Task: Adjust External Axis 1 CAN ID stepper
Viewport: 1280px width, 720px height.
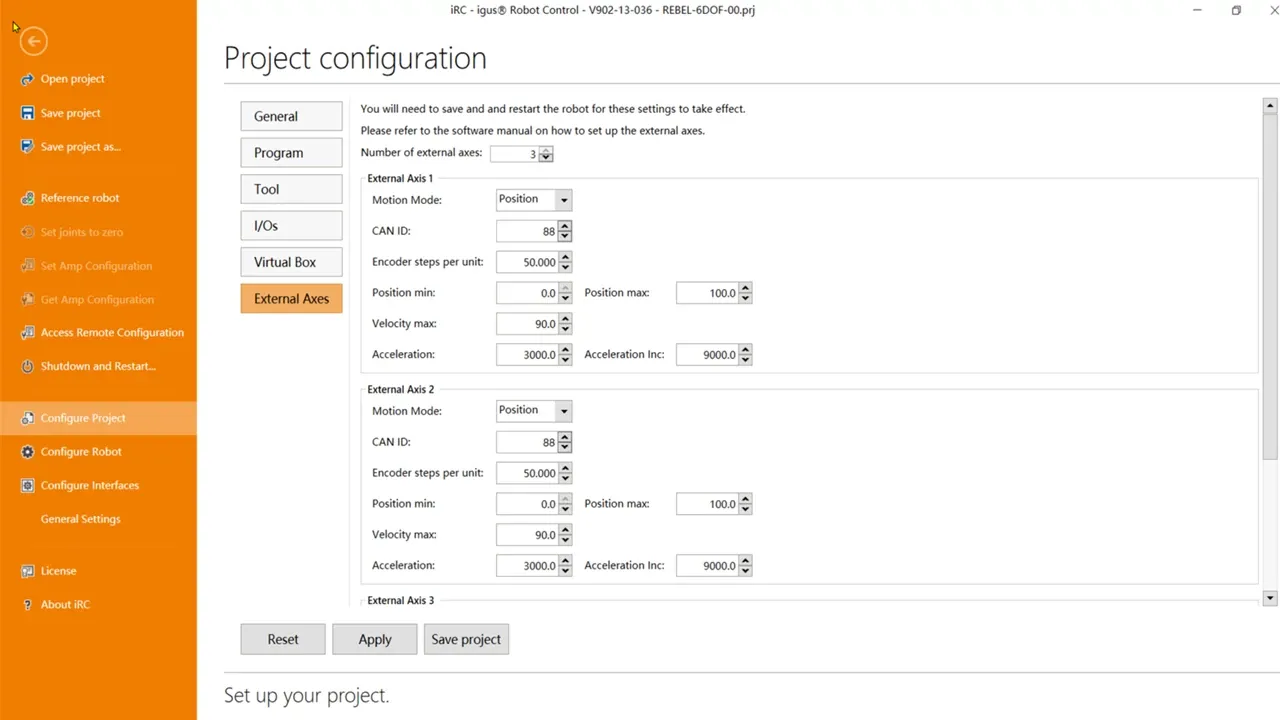Action: 565,231
